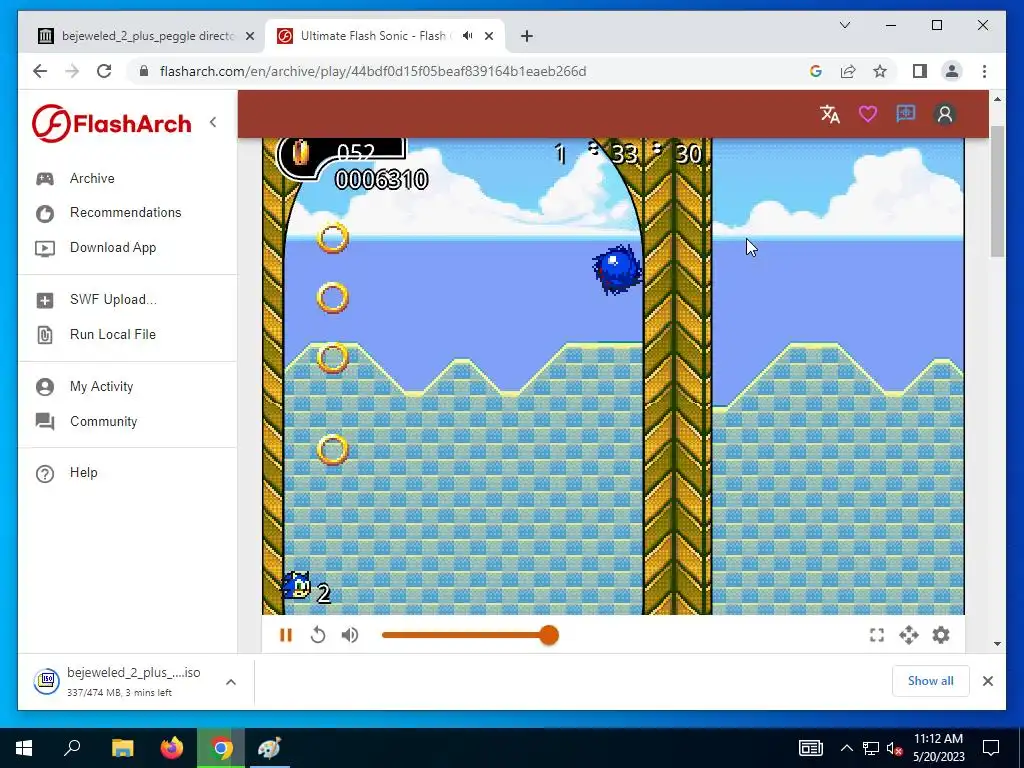Share this page via share icon
Screen dimensions: 1024x768
click(848, 71)
